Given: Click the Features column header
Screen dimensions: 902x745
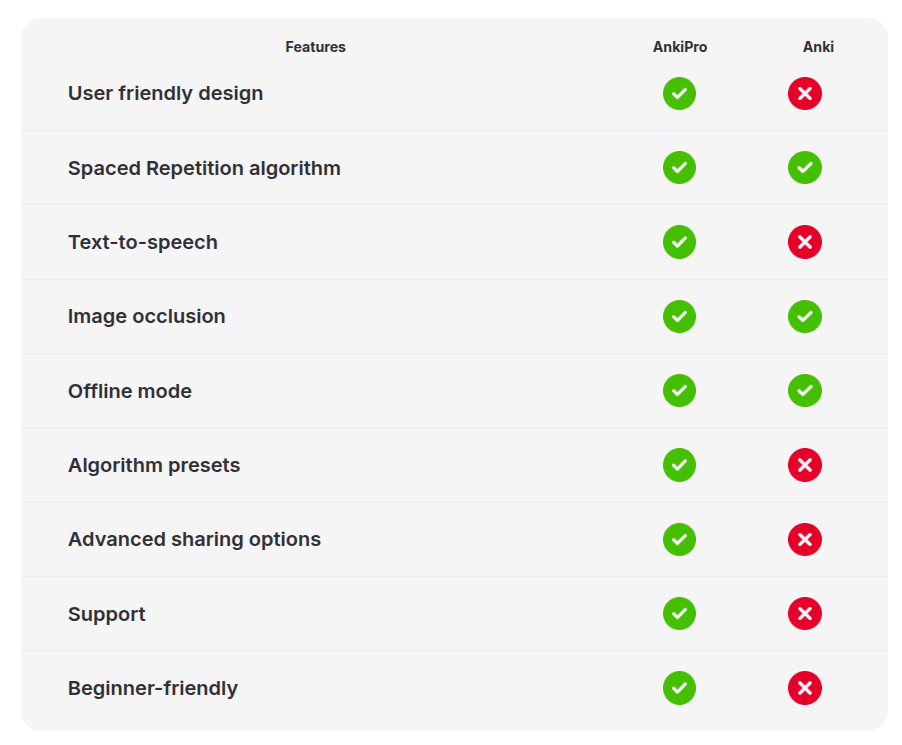Looking at the screenshot, I should tap(315, 47).
